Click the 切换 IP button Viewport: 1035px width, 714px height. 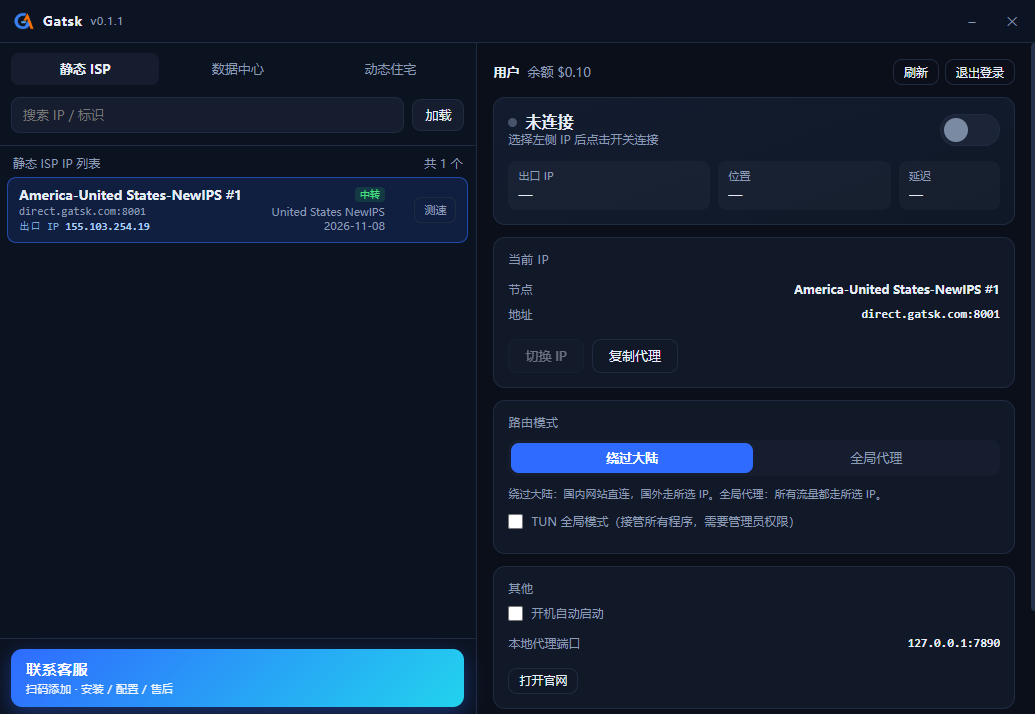[546, 356]
